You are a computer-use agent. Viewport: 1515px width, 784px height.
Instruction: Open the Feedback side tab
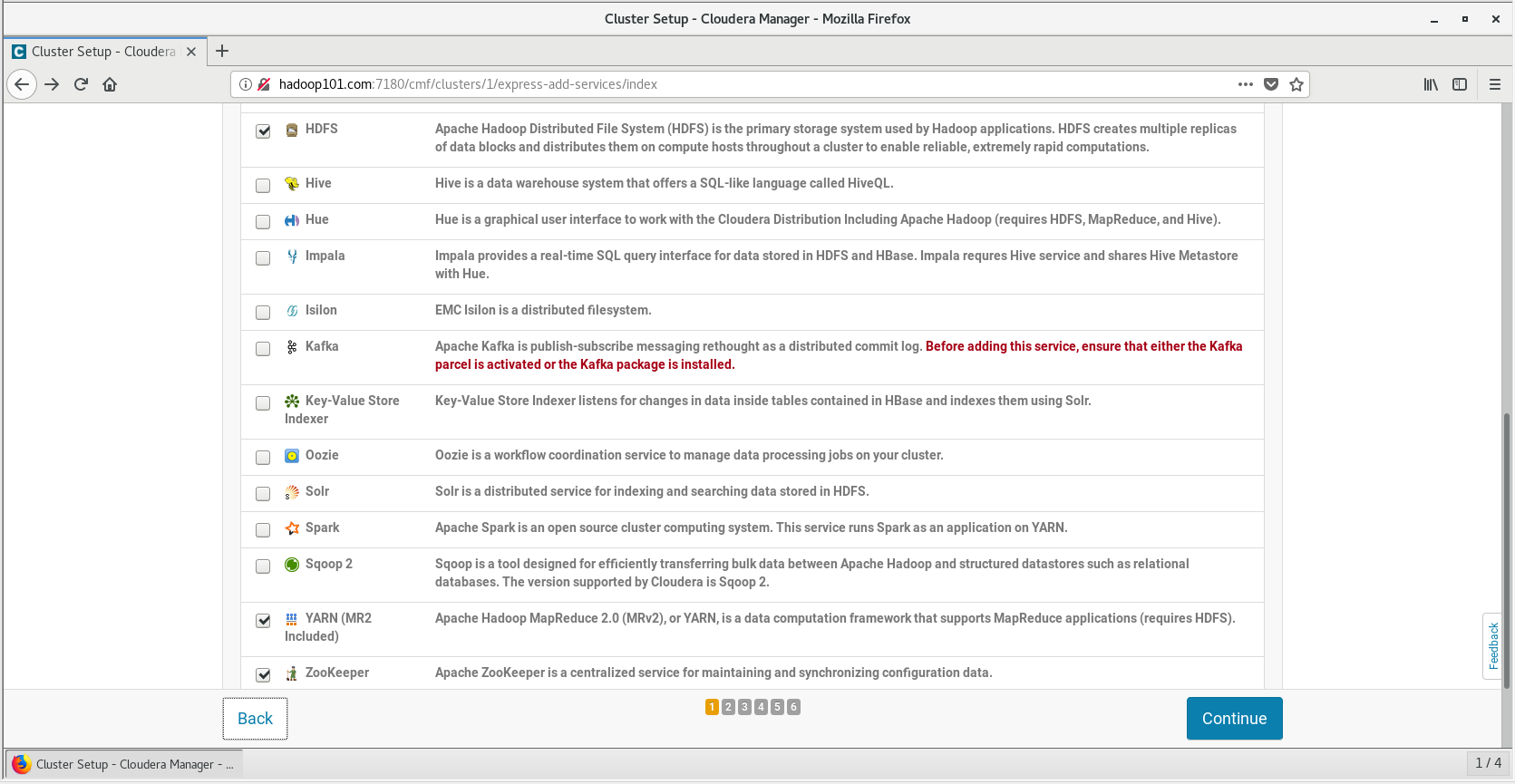click(1493, 645)
